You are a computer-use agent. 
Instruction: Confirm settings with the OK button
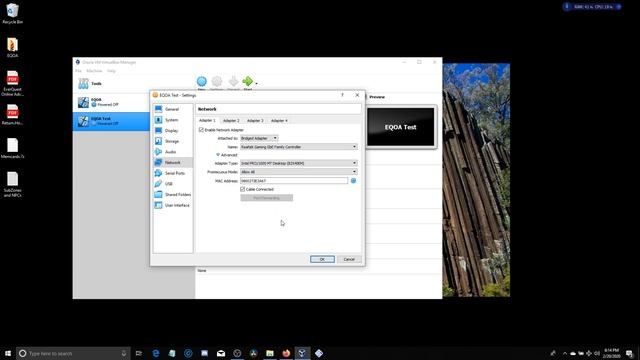[x=322, y=259]
